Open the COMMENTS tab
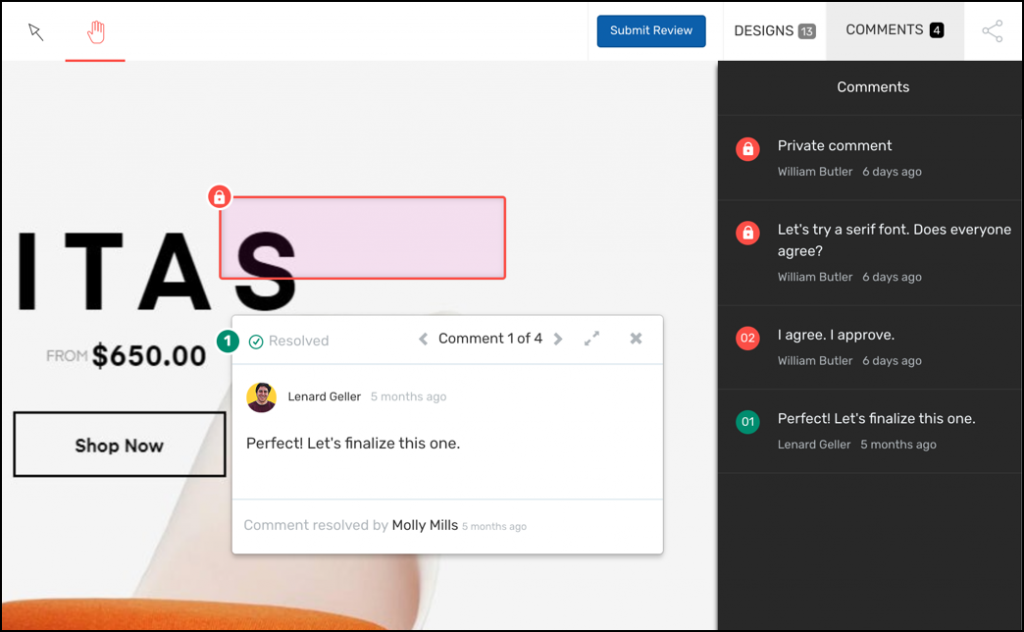This screenshot has height=632, width=1024. click(x=894, y=31)
